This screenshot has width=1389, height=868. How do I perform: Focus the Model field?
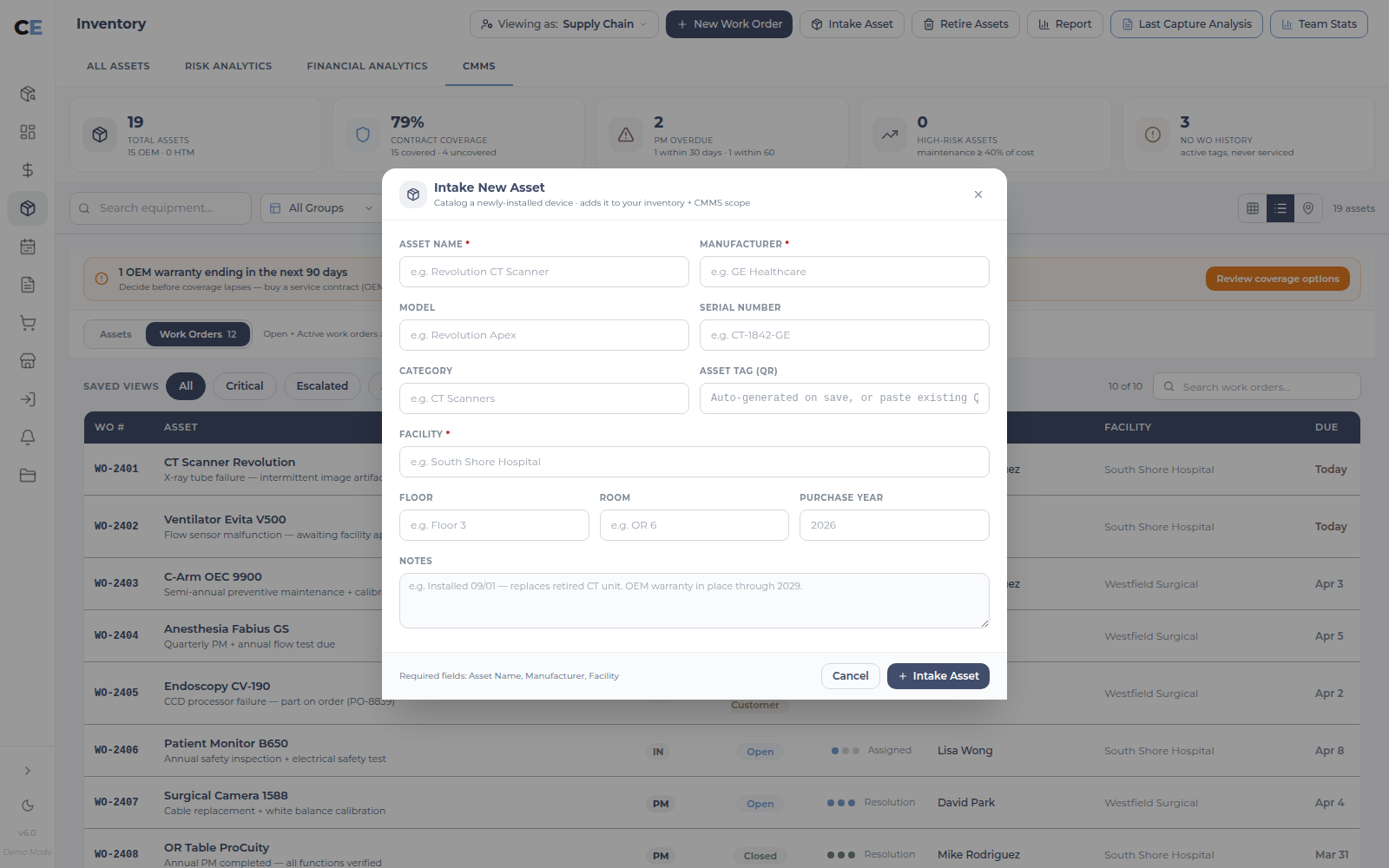tap(544, 335)
